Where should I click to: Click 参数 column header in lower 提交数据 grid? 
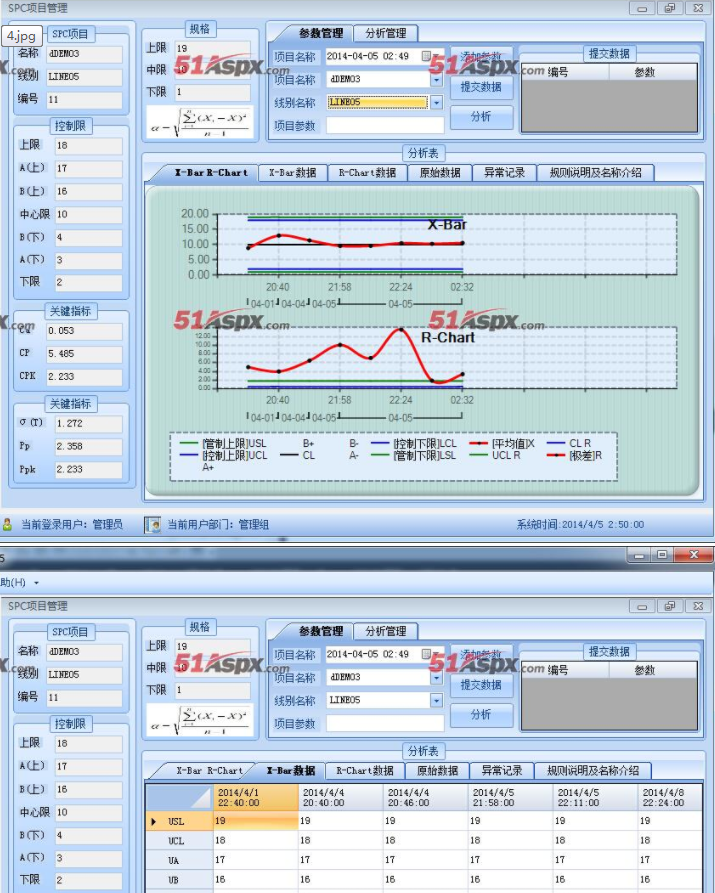[x=653, y=670]
